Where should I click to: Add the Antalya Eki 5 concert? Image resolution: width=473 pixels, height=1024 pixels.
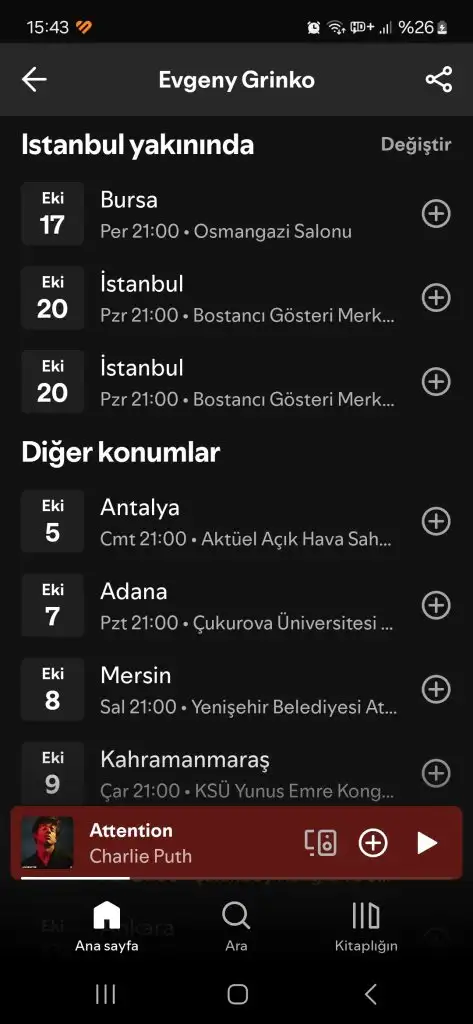click(x=436, y=521)
